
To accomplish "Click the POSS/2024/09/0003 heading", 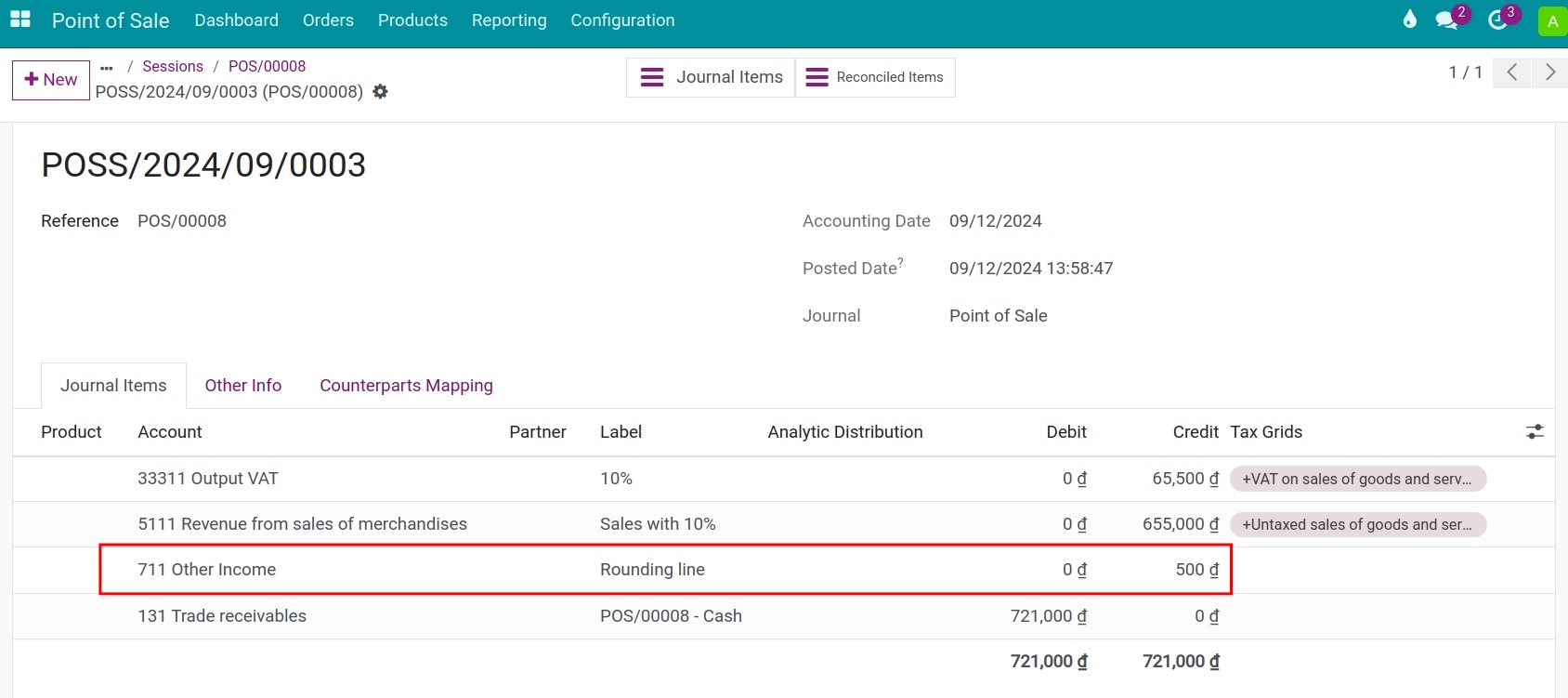I will click(x=203, y=165).
